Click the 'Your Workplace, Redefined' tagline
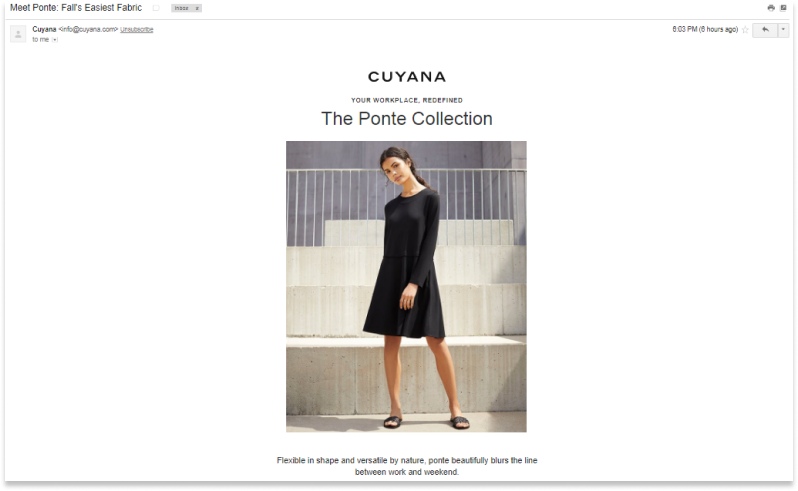Image resolution: width=798 pixels, height=491 pixels. [407, 100]
